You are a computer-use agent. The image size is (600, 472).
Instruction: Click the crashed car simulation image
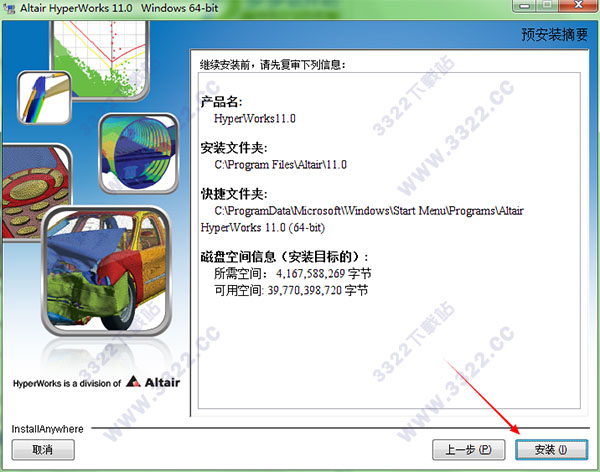coord(107,271)
